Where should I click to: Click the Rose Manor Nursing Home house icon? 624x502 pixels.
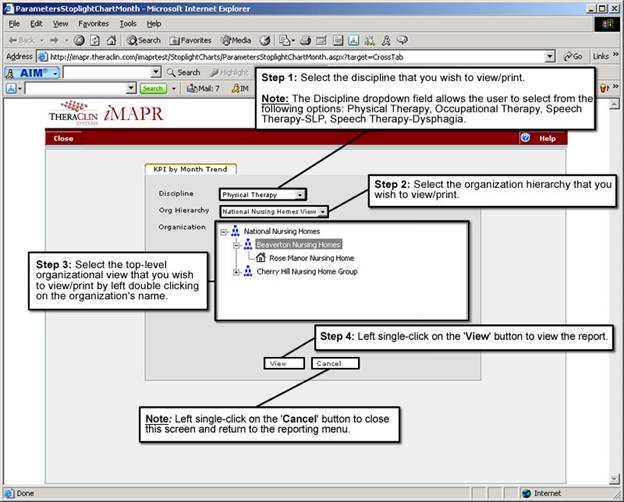point(260,257)
